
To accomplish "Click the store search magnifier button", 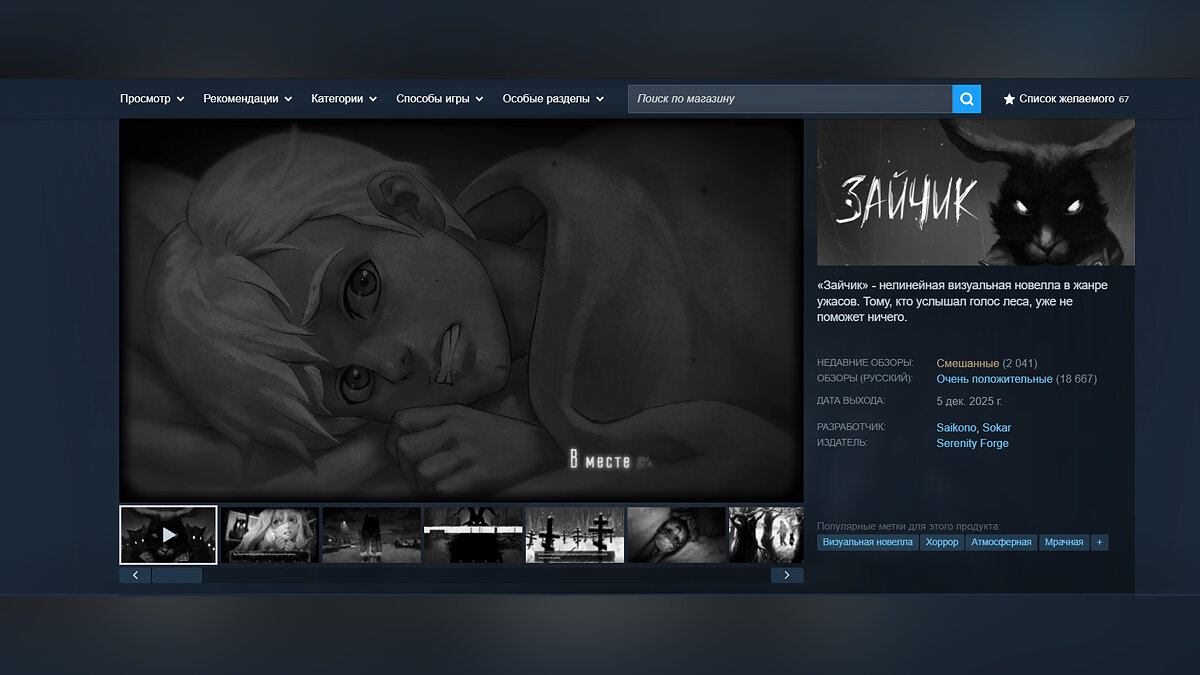I will [967, 99].
